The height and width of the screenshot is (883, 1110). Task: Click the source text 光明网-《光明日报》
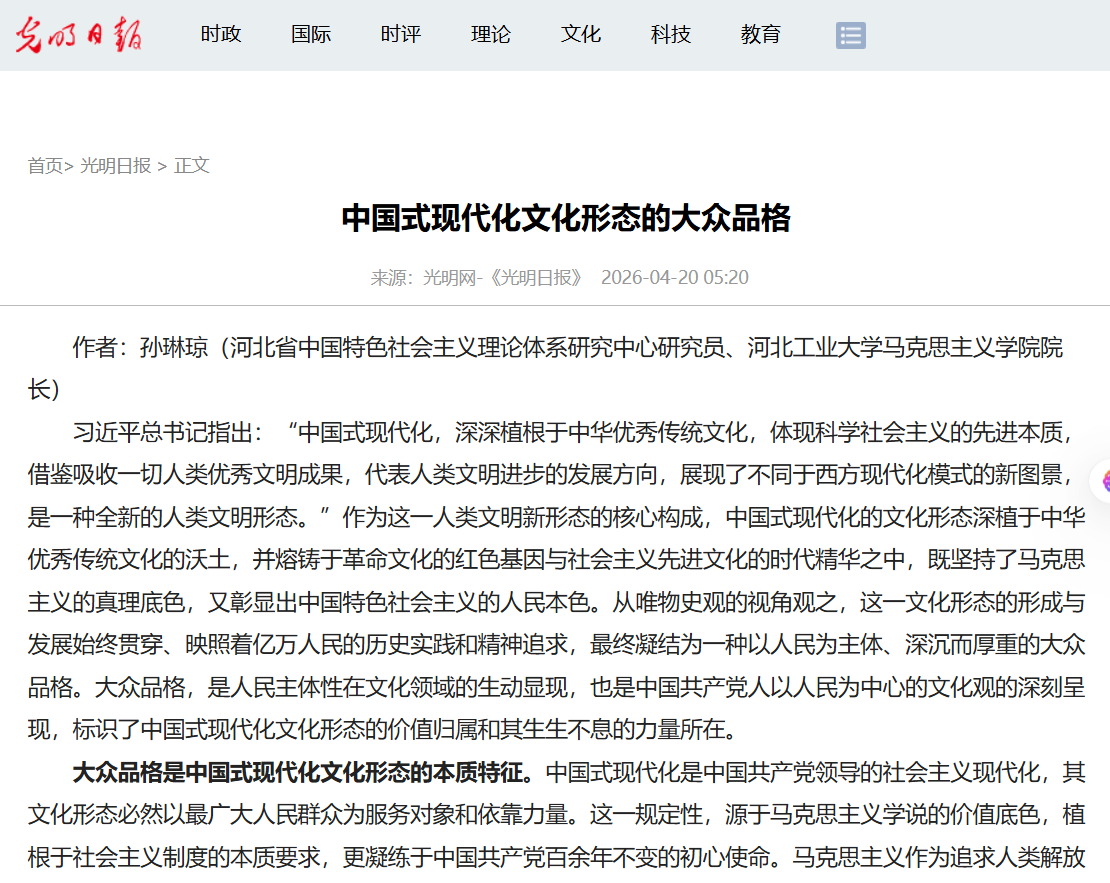coord(504,278)
